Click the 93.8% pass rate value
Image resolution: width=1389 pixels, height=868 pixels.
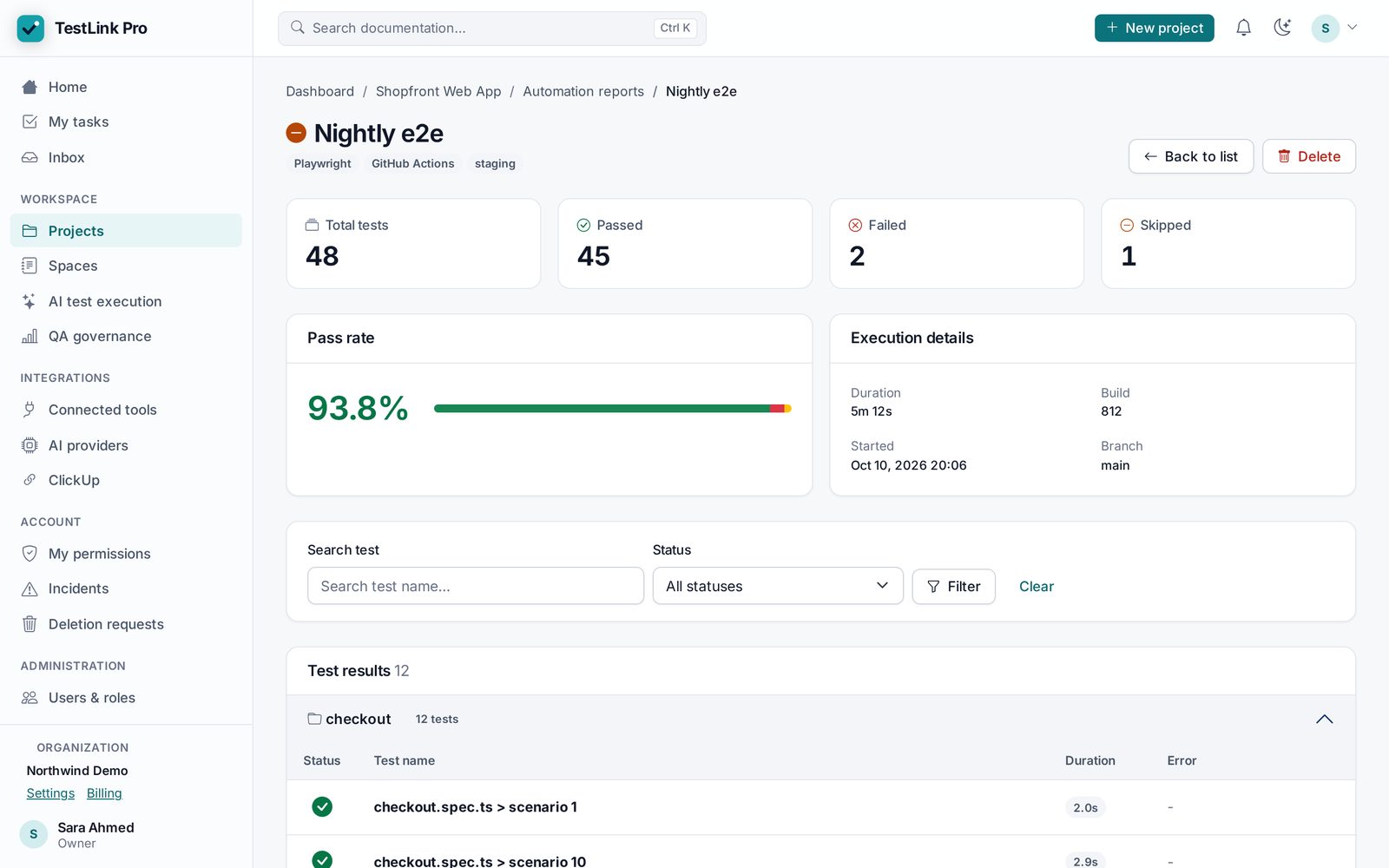pos(358,408)
